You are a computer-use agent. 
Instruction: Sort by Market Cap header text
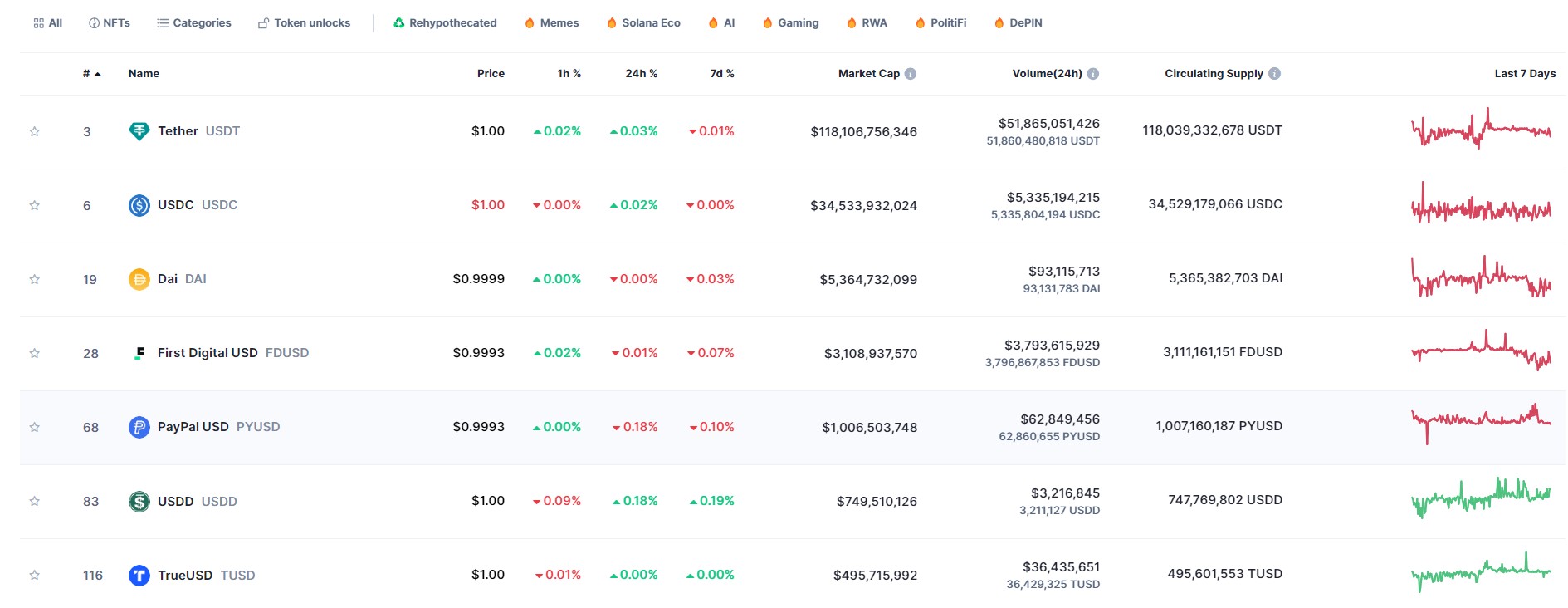pos(869,74)
